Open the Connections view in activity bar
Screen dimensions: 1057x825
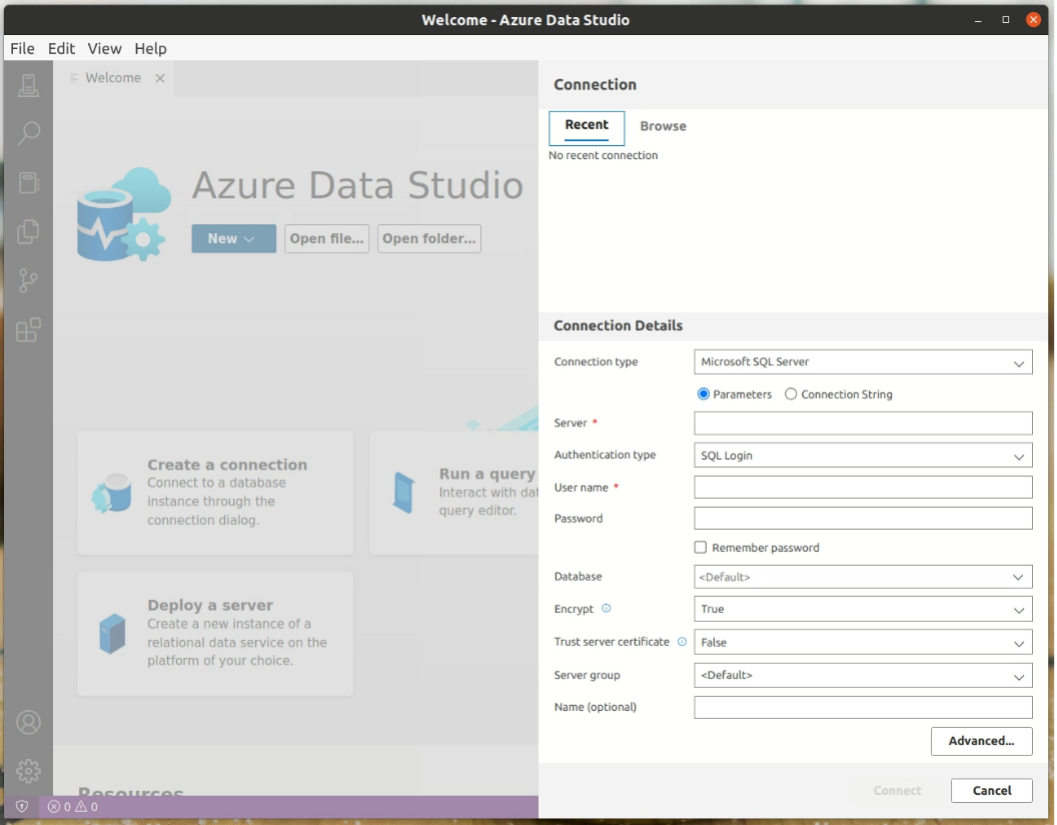28,86
